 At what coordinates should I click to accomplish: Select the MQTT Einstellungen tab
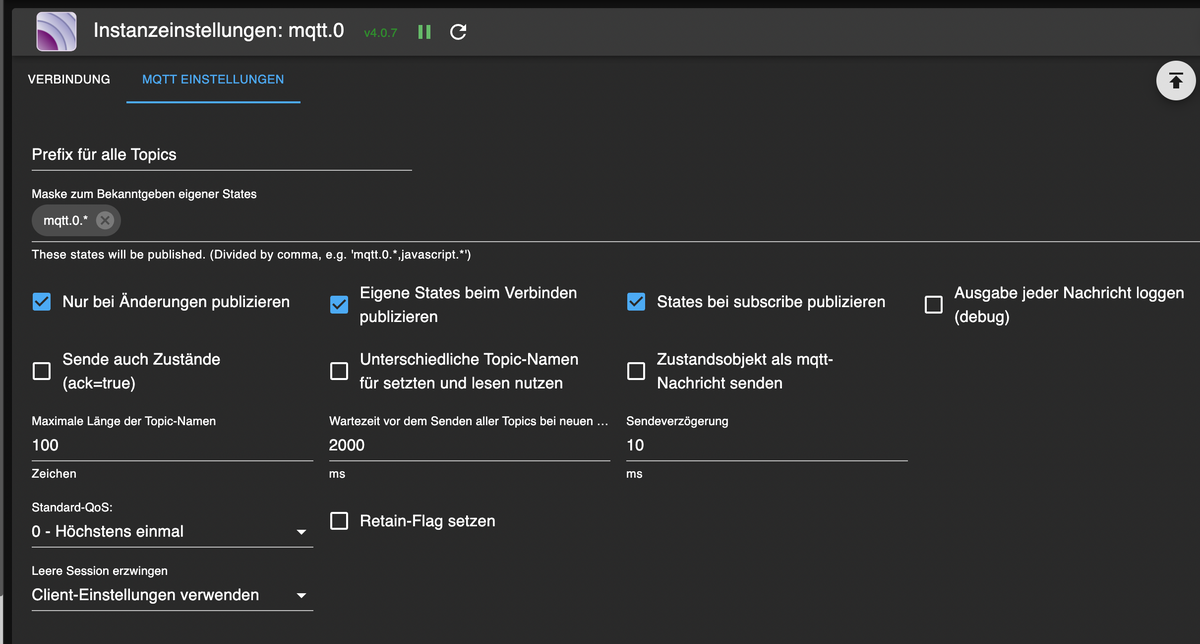point(213,79)
